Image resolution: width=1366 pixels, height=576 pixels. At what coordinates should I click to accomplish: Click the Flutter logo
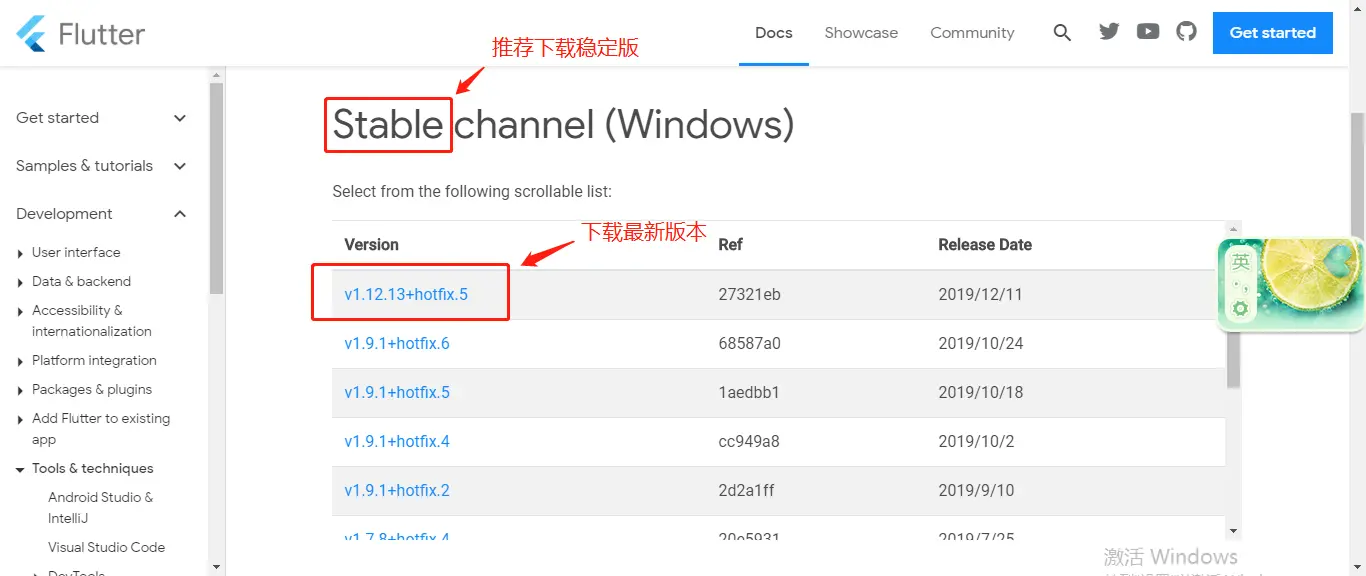(81, 33)
